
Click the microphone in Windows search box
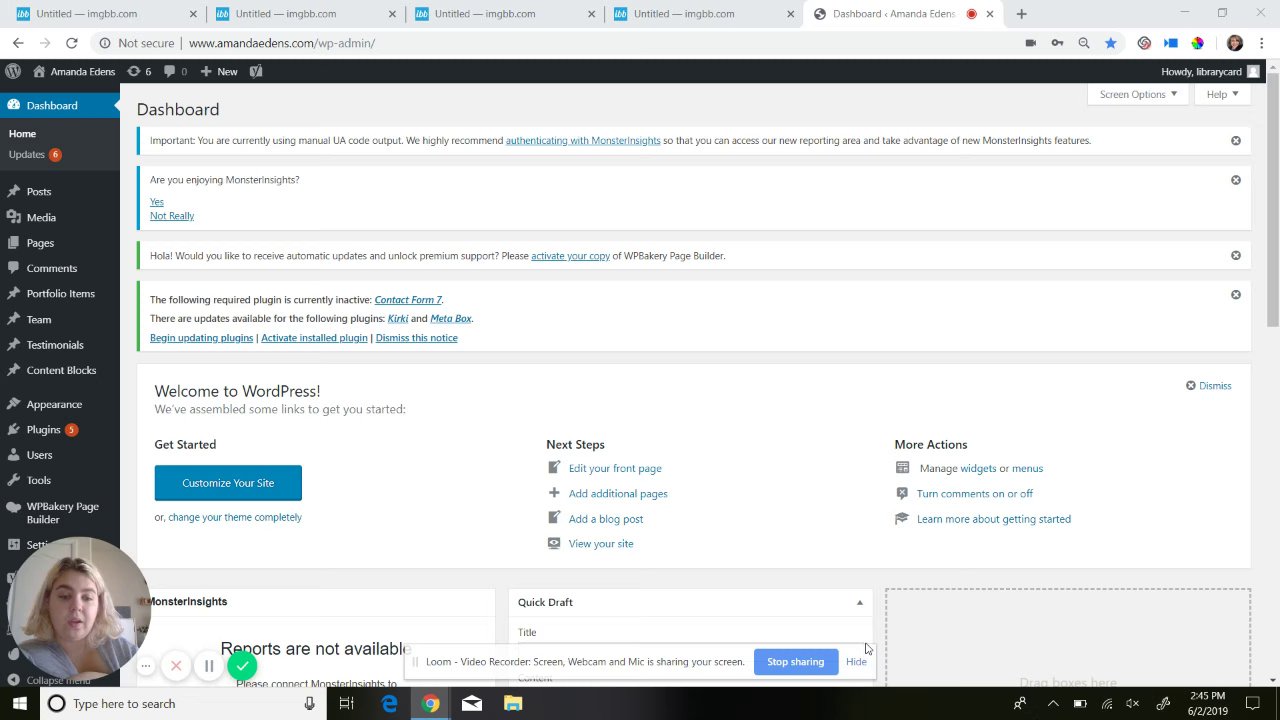310,704
